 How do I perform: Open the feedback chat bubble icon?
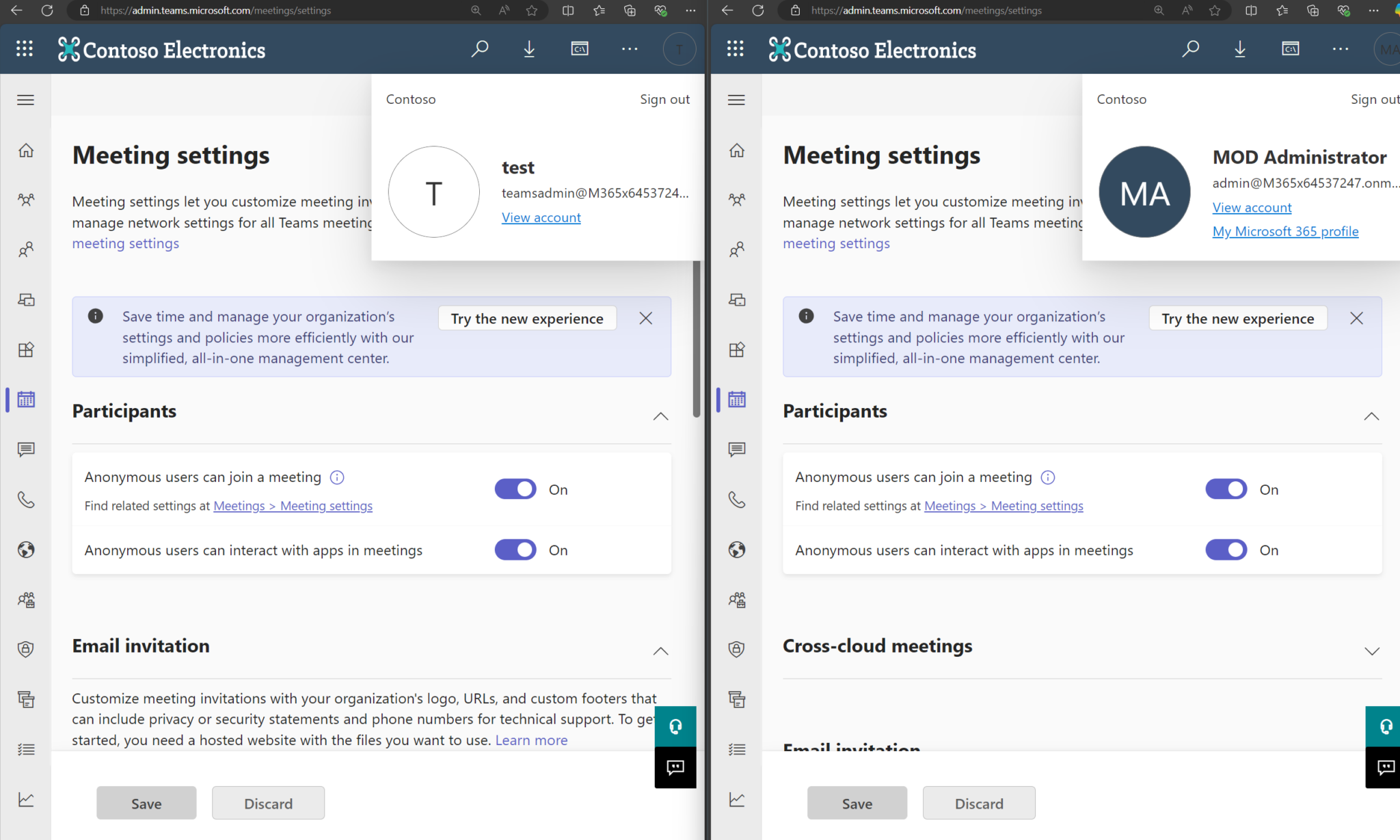(x=675, y=768)
